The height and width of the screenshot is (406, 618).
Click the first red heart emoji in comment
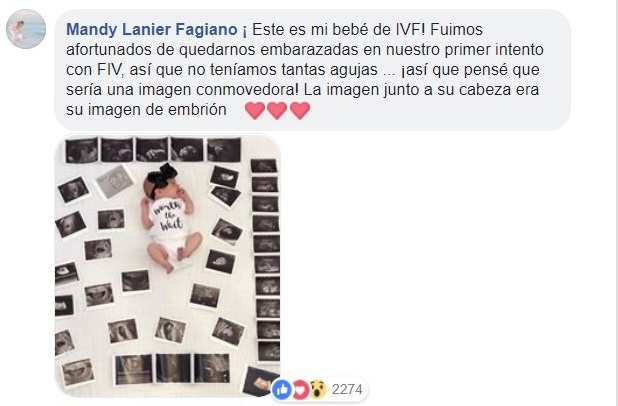pyautogui.click(x=255, y=110)
